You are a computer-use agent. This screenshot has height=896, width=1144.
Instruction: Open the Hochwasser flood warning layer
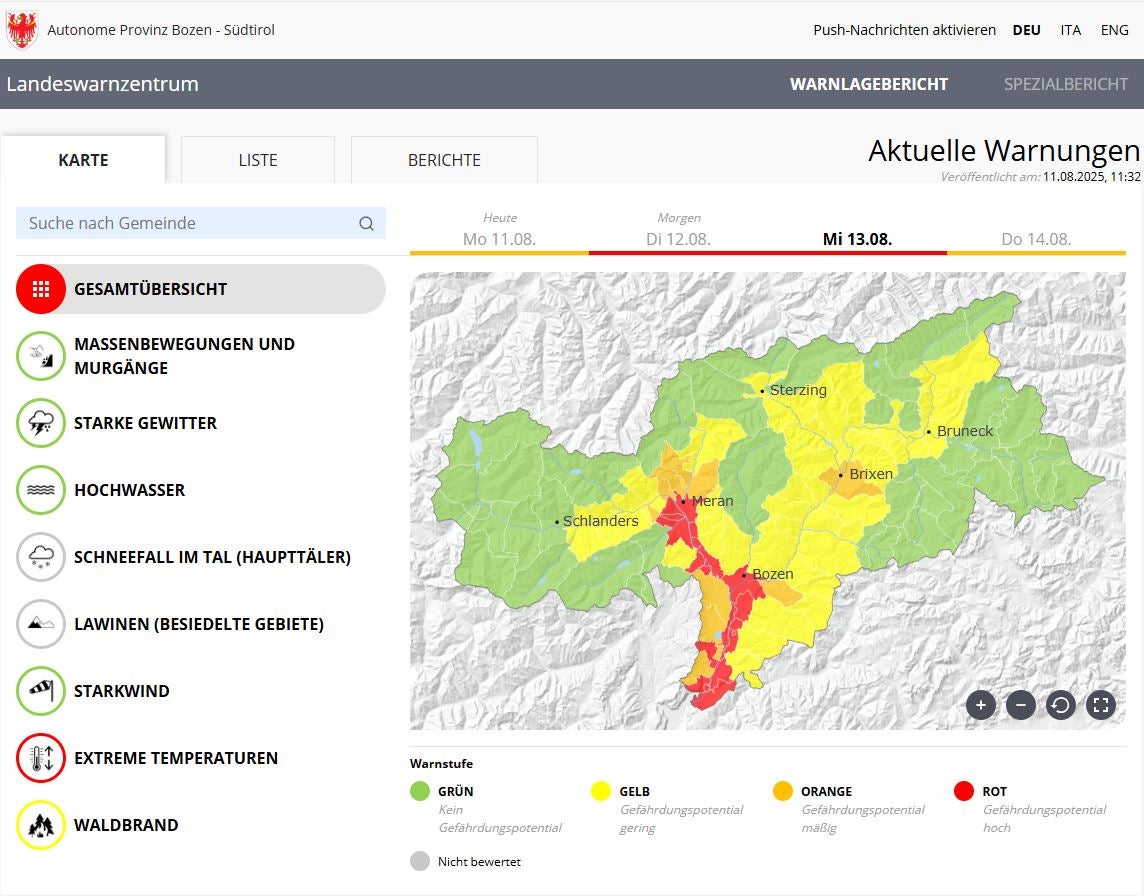[41, 490]
